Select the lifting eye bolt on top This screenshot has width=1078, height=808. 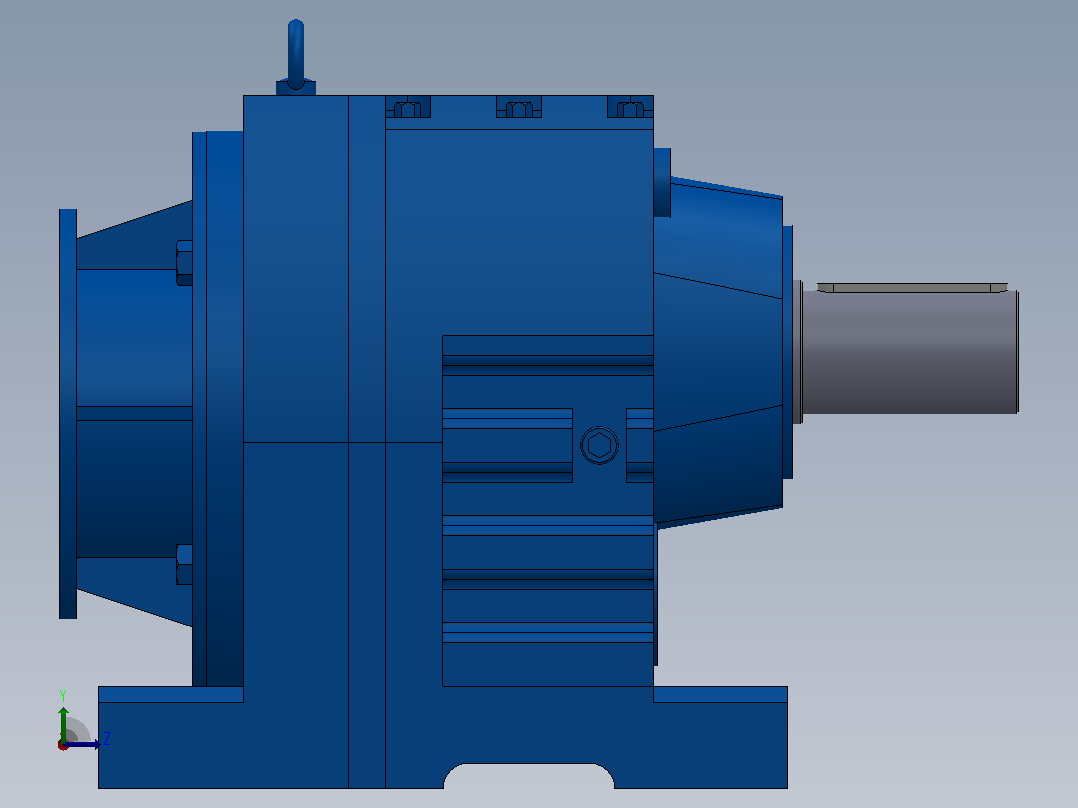pyautogui.click(x=296, y=57)
